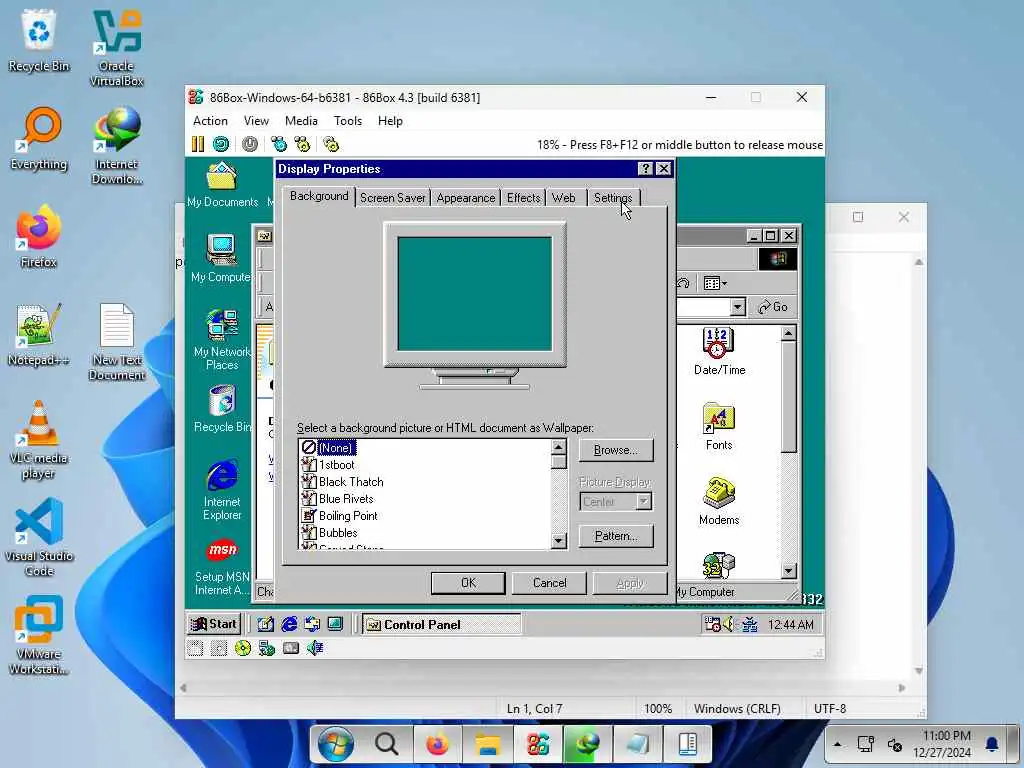The image size is (1024, 768).
Task: Open My Documents icon in guest desktop
Action: coord(222,185)
